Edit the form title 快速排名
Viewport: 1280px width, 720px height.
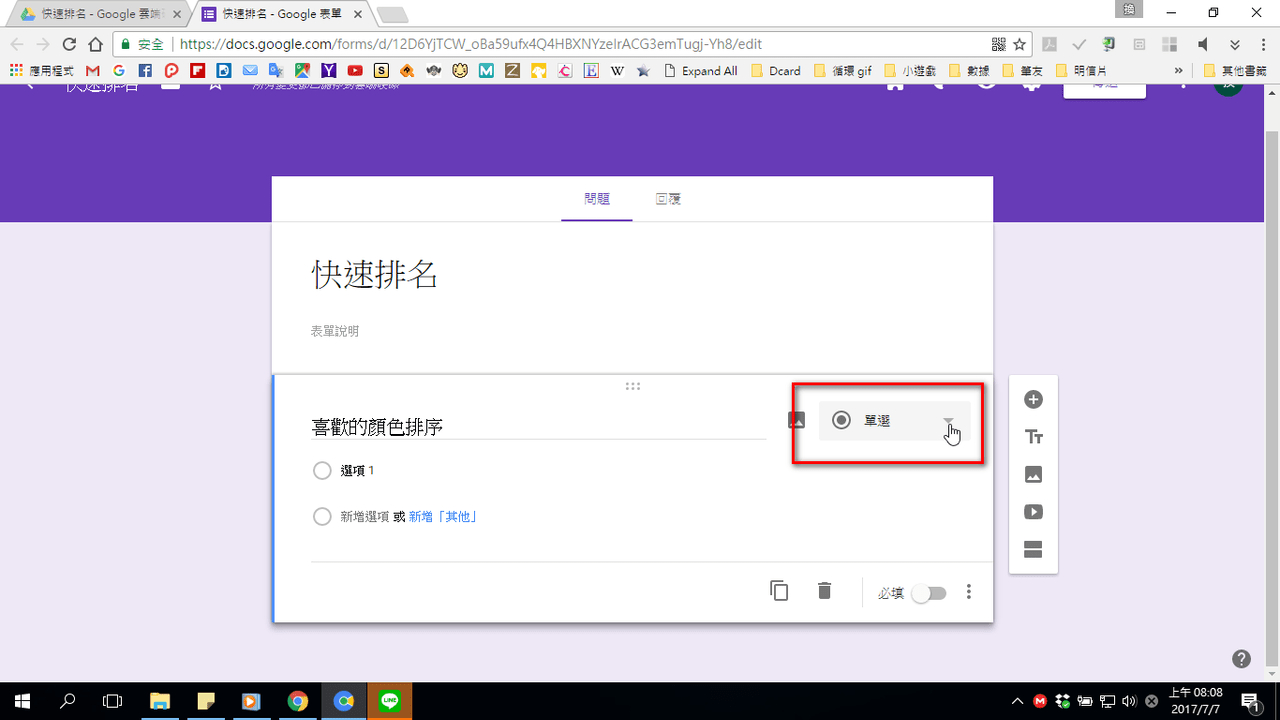tap(375, 275)
